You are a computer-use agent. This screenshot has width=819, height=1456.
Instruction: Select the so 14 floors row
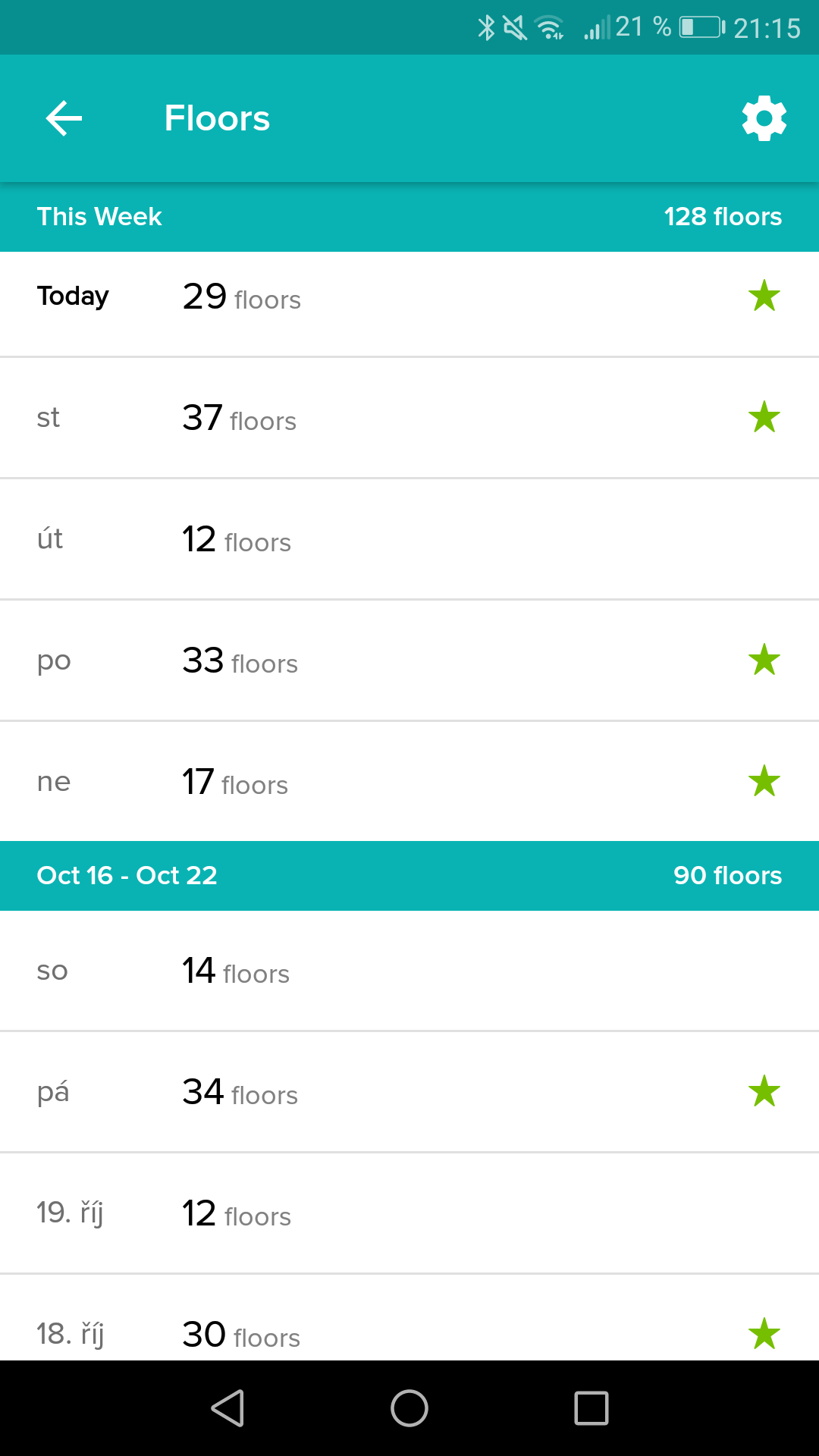(409, 971)
